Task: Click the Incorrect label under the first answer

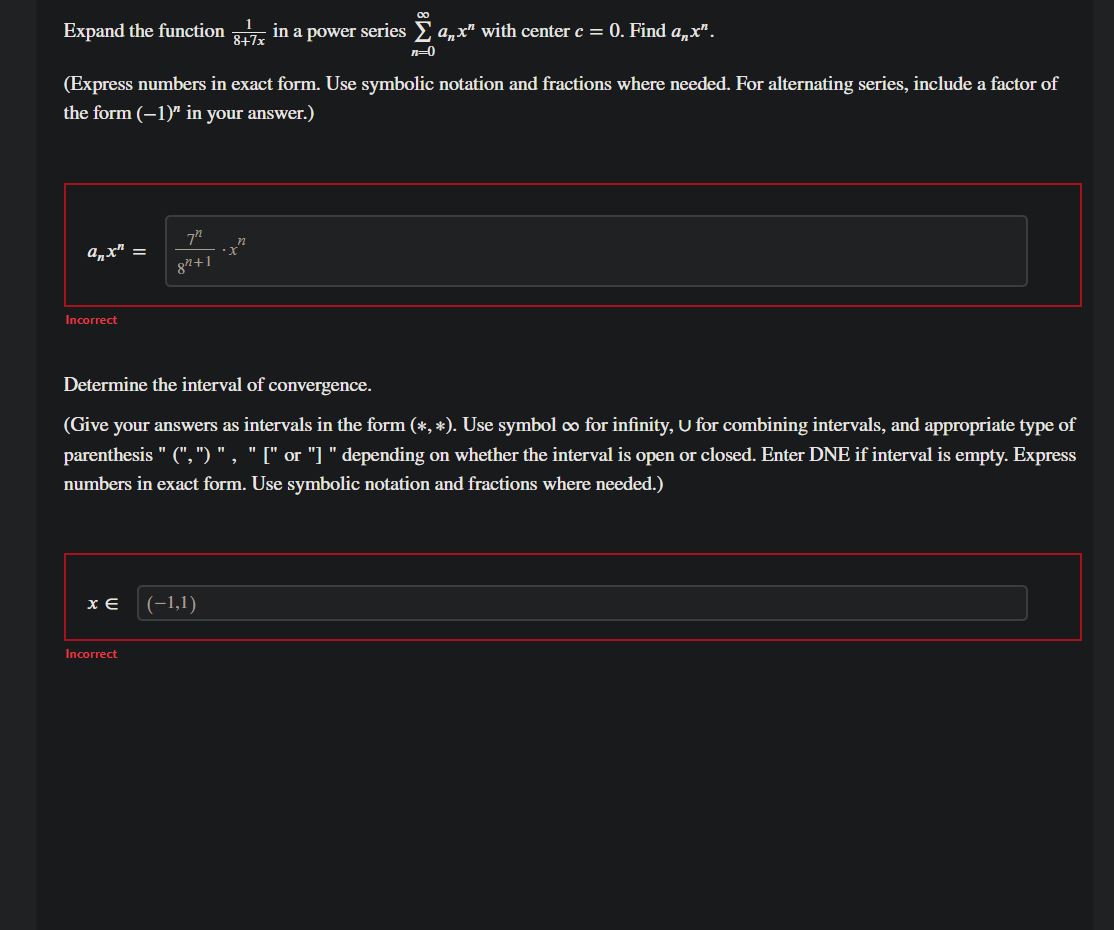Action: (x=91, y=319)
